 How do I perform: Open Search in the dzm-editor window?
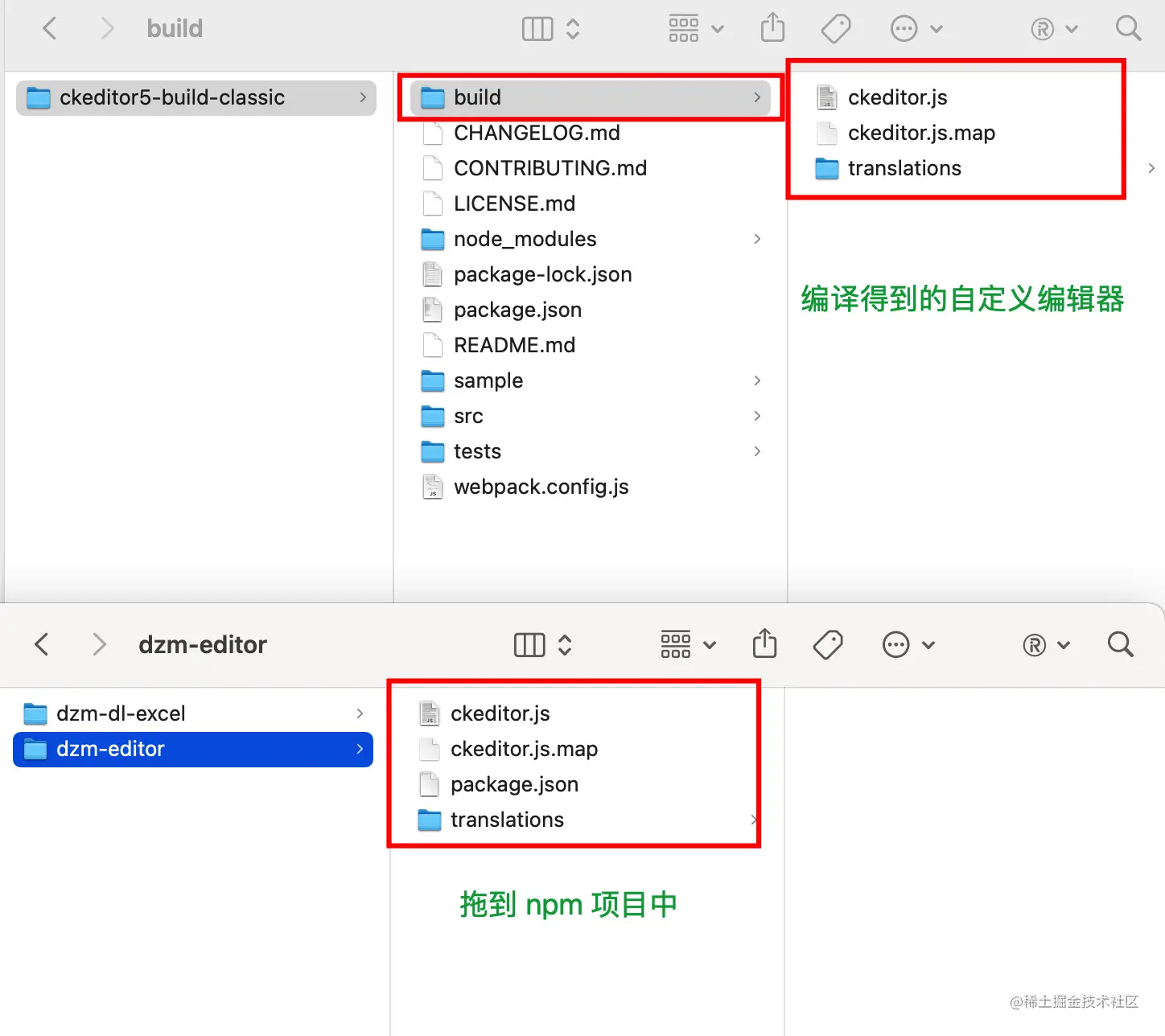click(x=1120, y=644)
